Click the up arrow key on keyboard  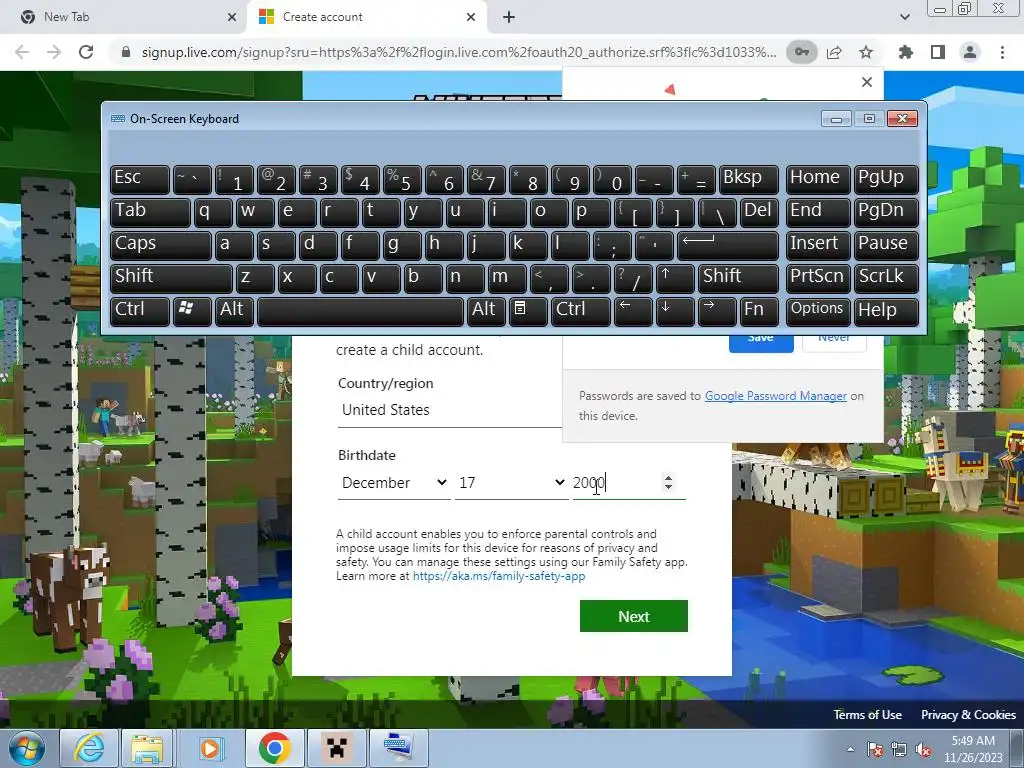coord(674,278)
